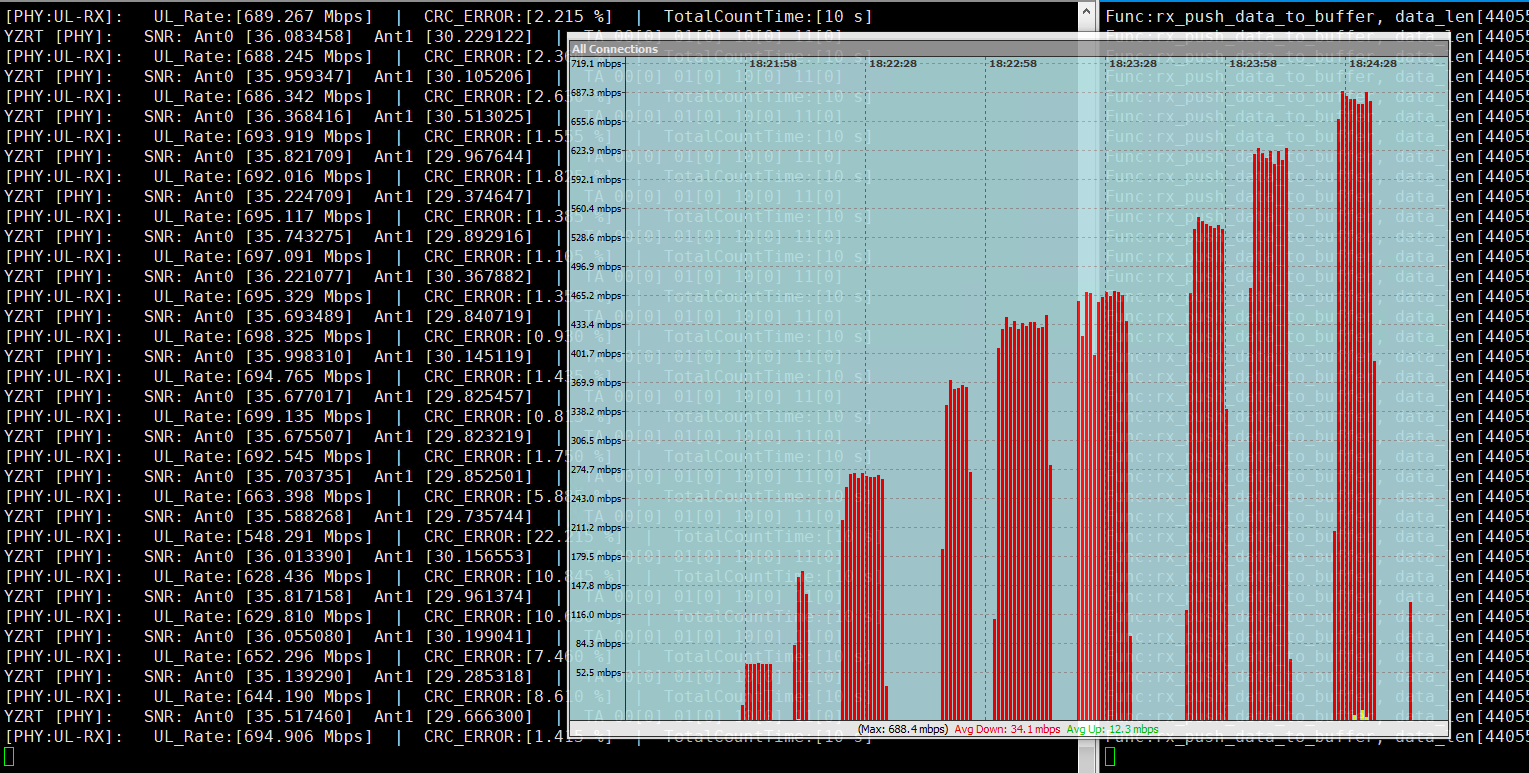Click the 592.1 mbps axis label

(x=596, y=179)
